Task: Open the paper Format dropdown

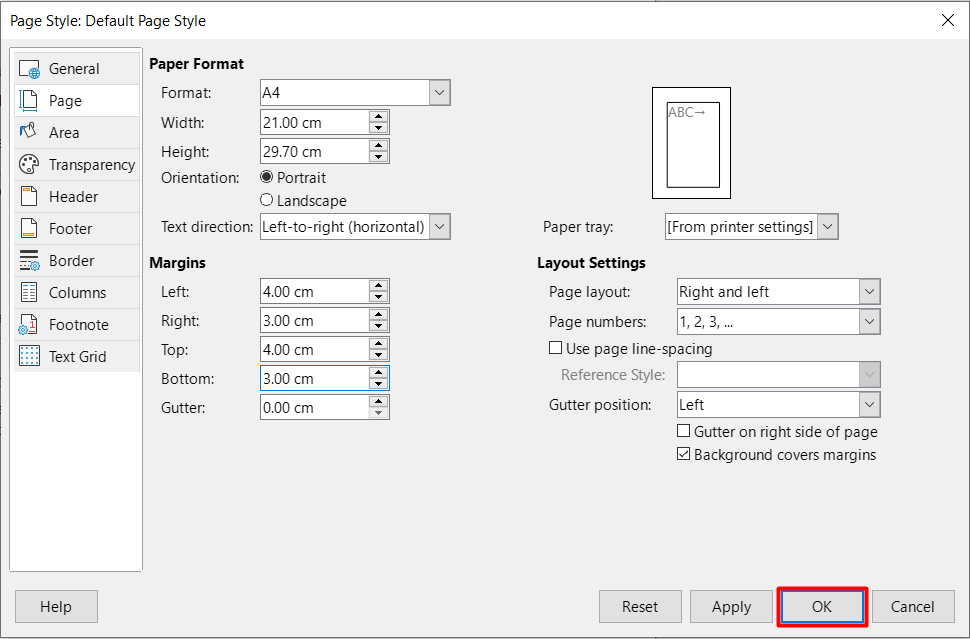Action: tap(440, 93)
